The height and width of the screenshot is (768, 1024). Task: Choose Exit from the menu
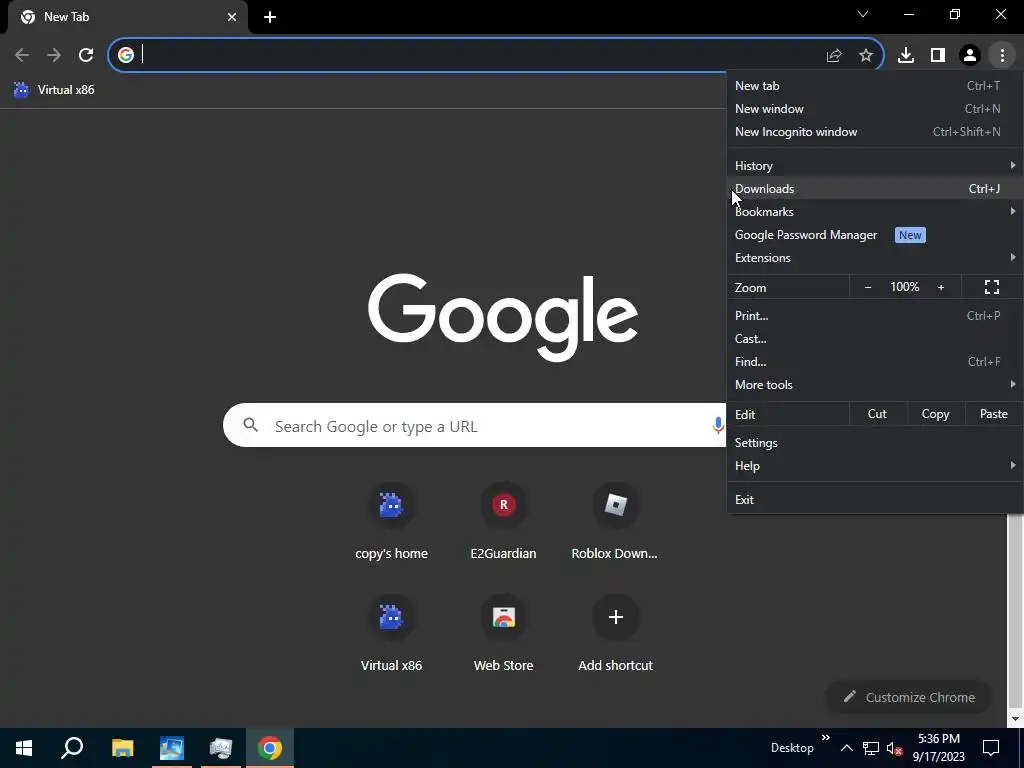pyautogui.click(x=875, y=500)
